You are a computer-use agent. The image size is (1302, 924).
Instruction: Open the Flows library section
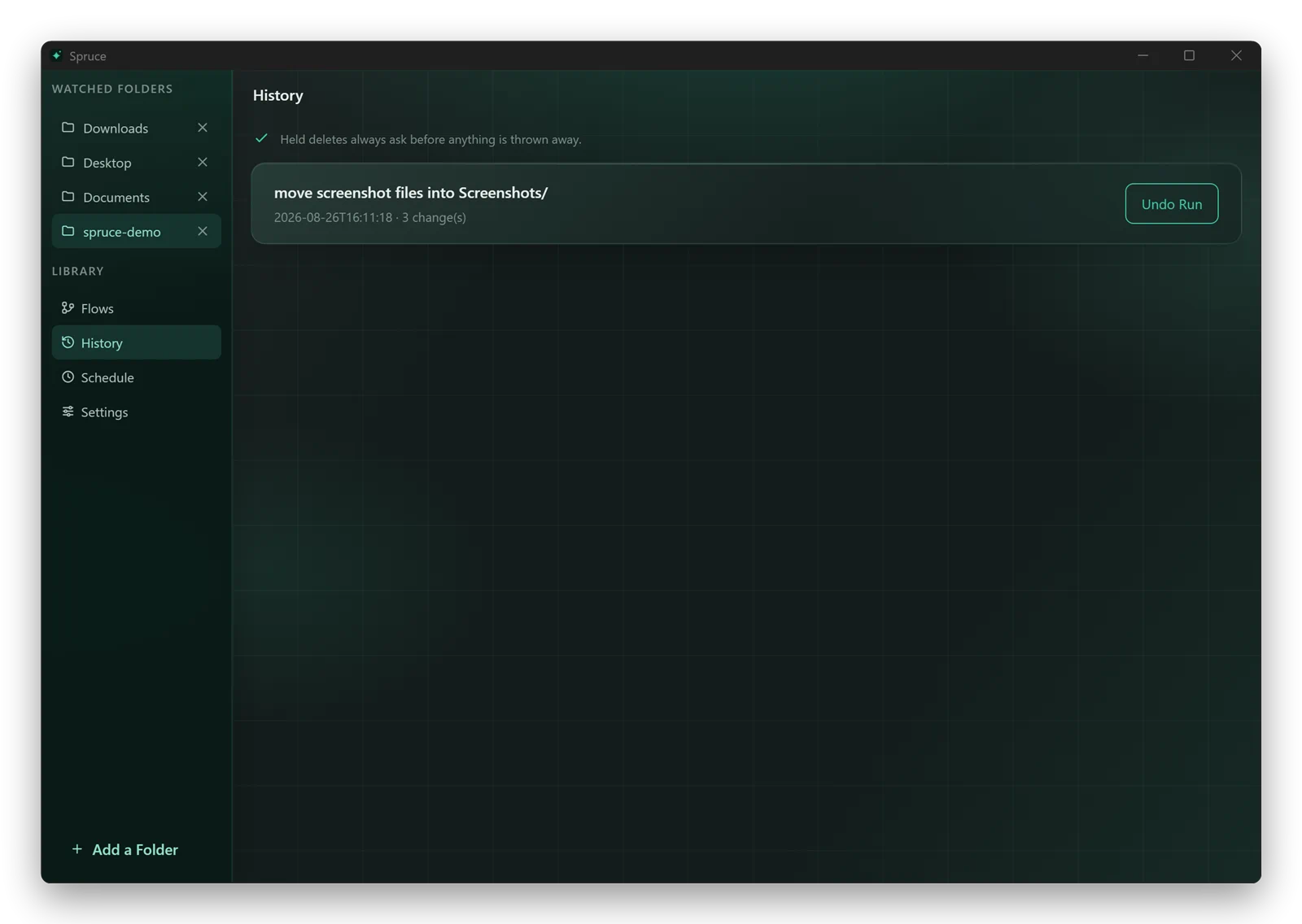[136, 308]
